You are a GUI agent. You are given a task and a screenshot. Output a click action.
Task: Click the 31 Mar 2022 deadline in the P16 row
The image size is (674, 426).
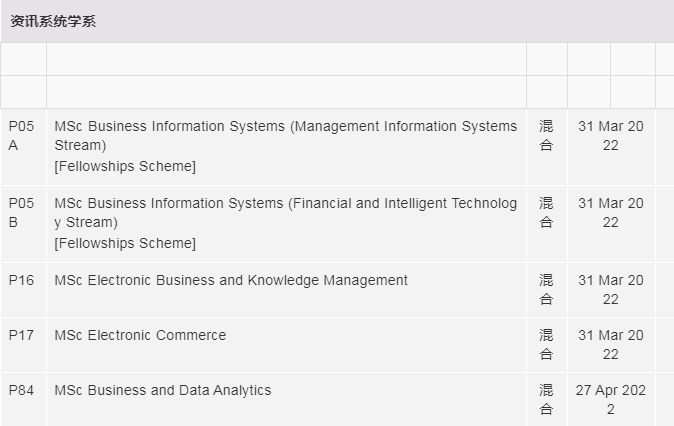[610, 289]
